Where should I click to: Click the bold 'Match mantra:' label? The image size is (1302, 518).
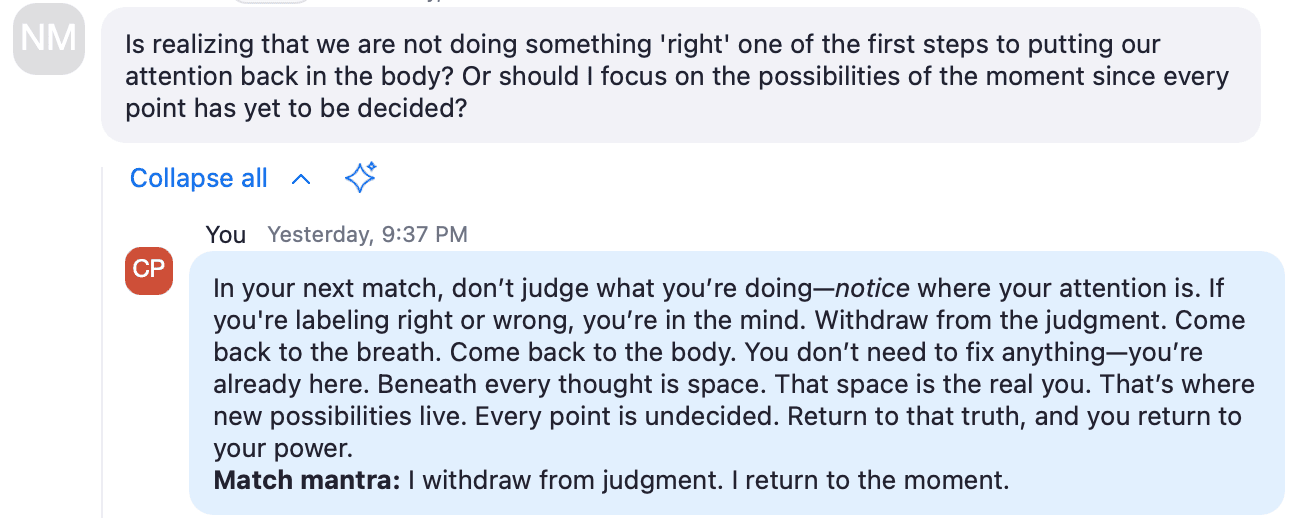307,480
